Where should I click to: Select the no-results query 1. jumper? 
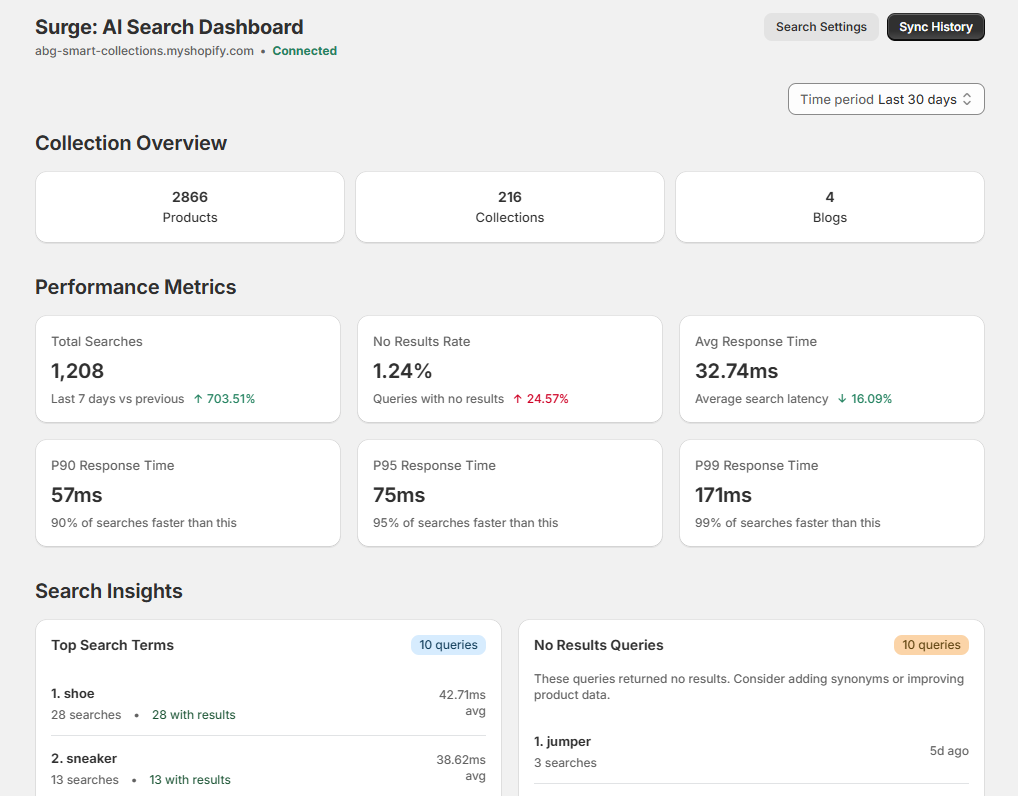pyautogui.click(x=562, y=741)
